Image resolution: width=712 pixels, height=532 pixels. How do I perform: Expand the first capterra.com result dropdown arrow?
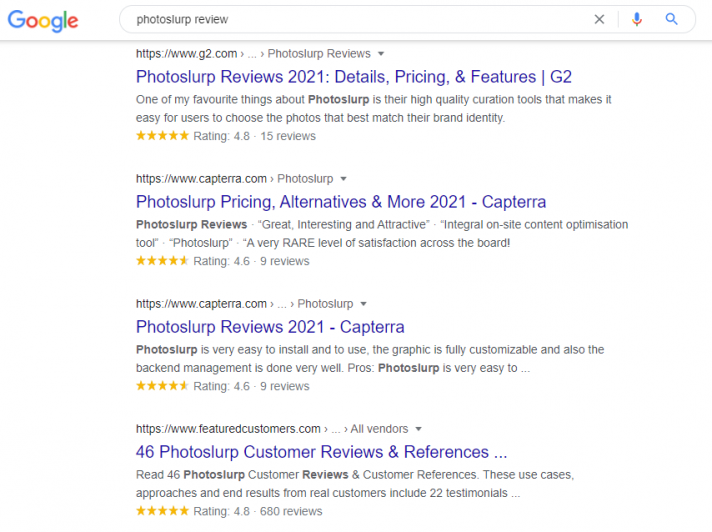pos(343,179)
